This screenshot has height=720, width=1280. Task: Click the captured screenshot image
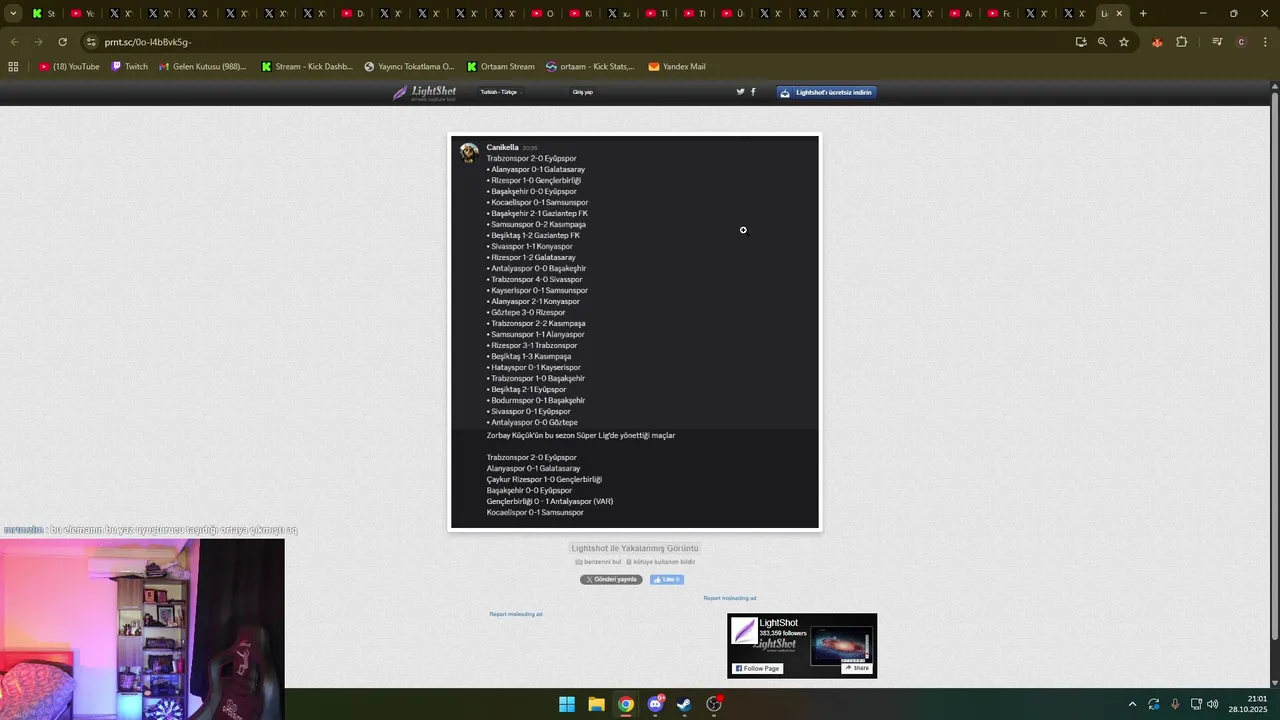pos(635,332)
